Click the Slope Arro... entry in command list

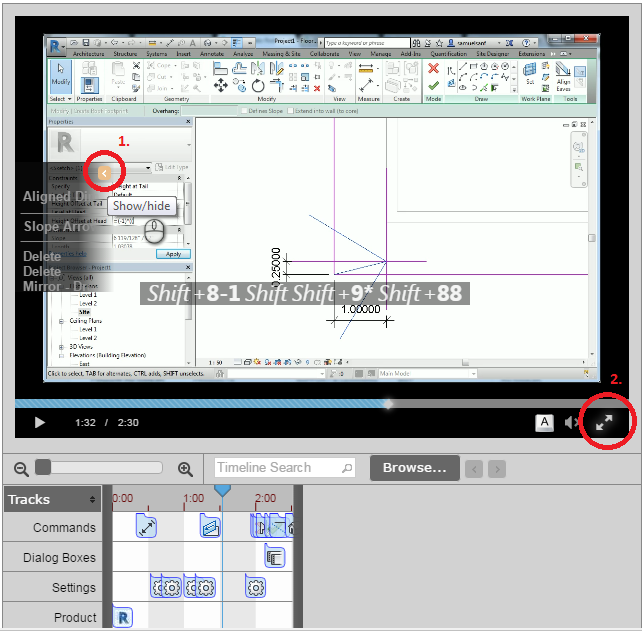(57, 226)
